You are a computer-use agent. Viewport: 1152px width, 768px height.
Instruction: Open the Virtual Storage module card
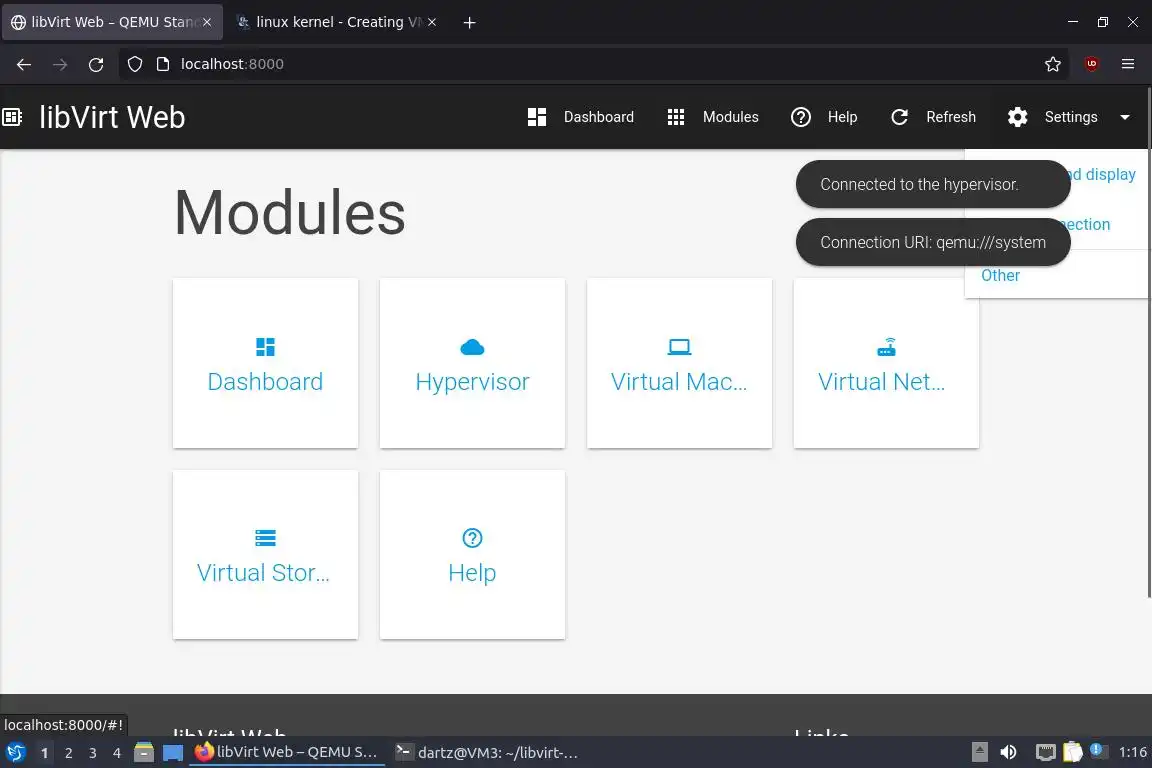pos(265,555)
